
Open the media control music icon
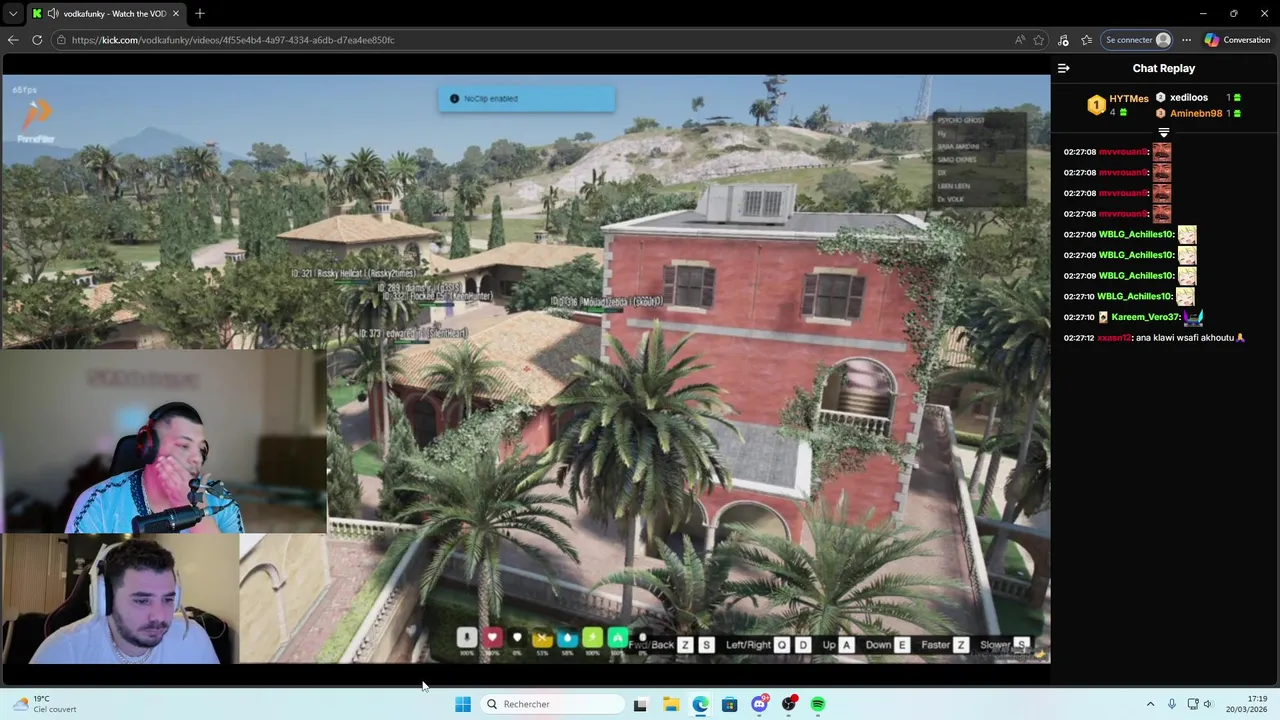point(1063,40)
